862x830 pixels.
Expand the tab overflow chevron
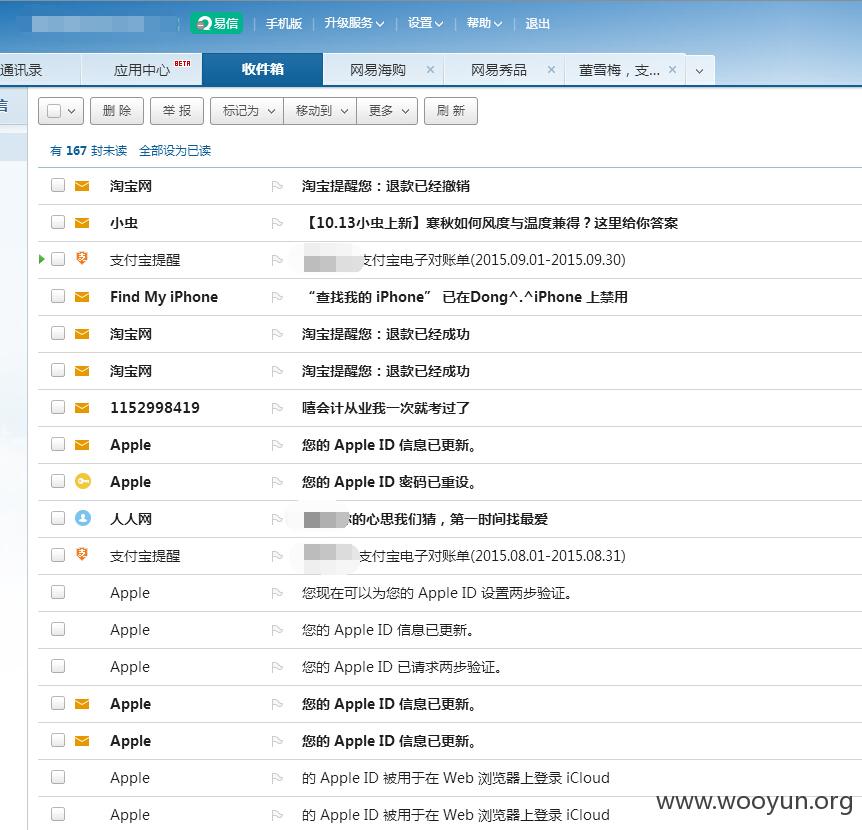(699, 71)
